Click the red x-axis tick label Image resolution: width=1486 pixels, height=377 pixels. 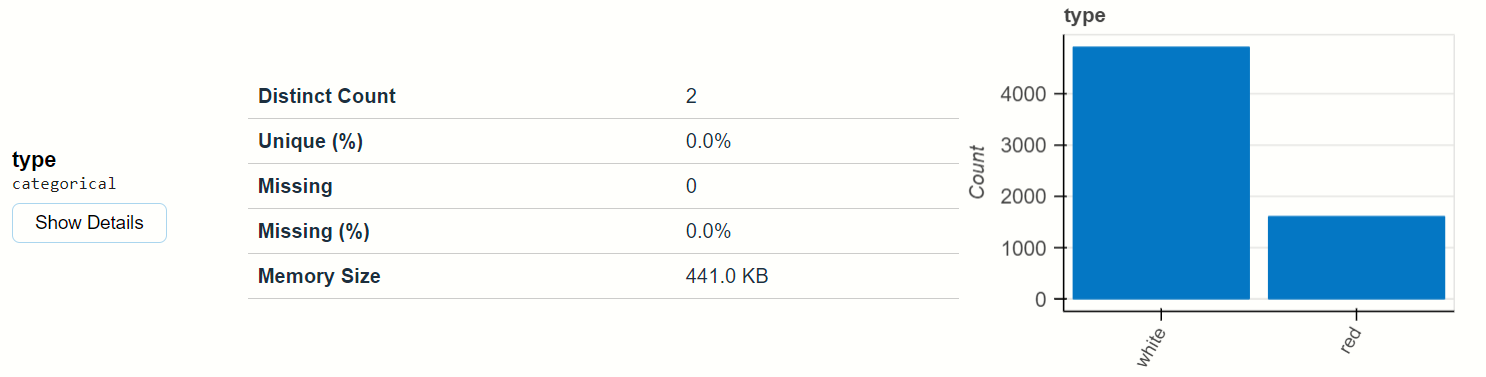pyautogui.click(x=1351, y=338)
